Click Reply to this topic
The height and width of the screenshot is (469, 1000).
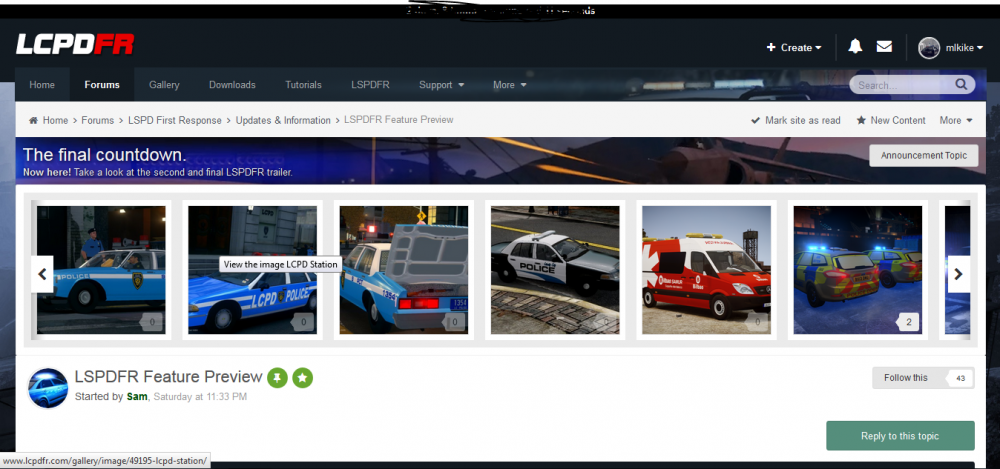[900, 436]
